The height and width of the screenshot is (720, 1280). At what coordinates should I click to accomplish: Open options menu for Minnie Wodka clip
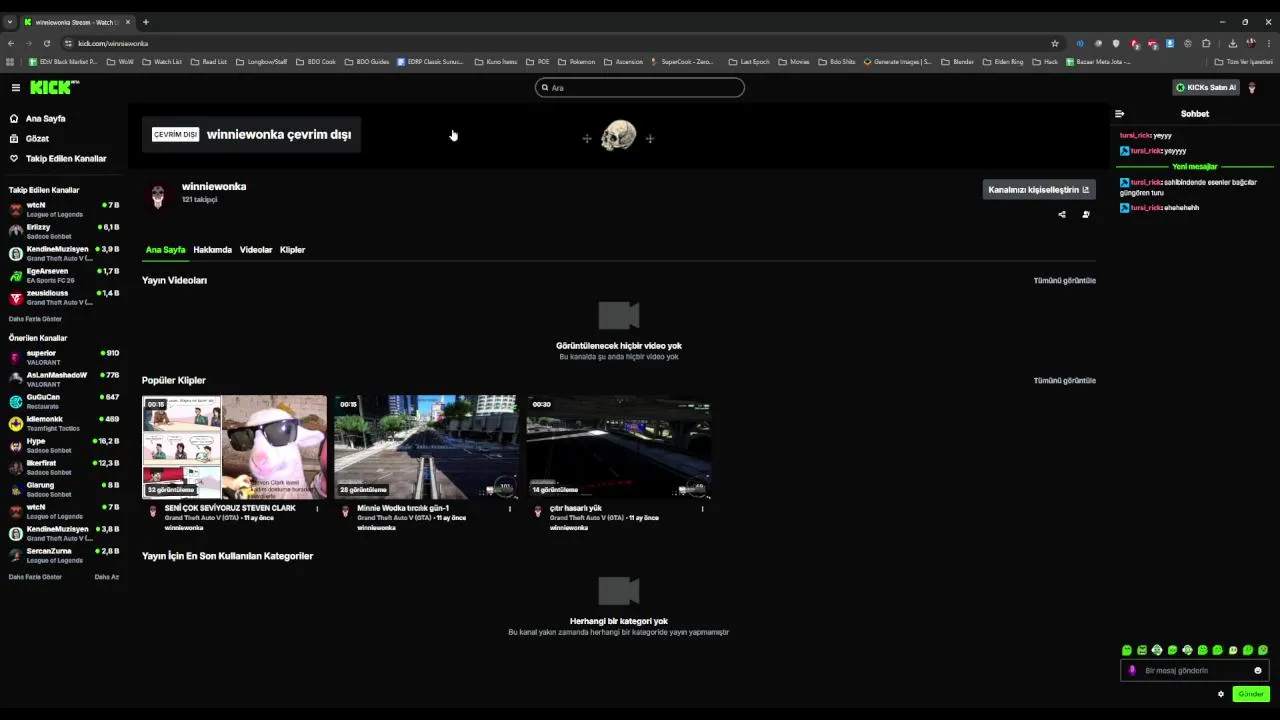tap(509, 509)
